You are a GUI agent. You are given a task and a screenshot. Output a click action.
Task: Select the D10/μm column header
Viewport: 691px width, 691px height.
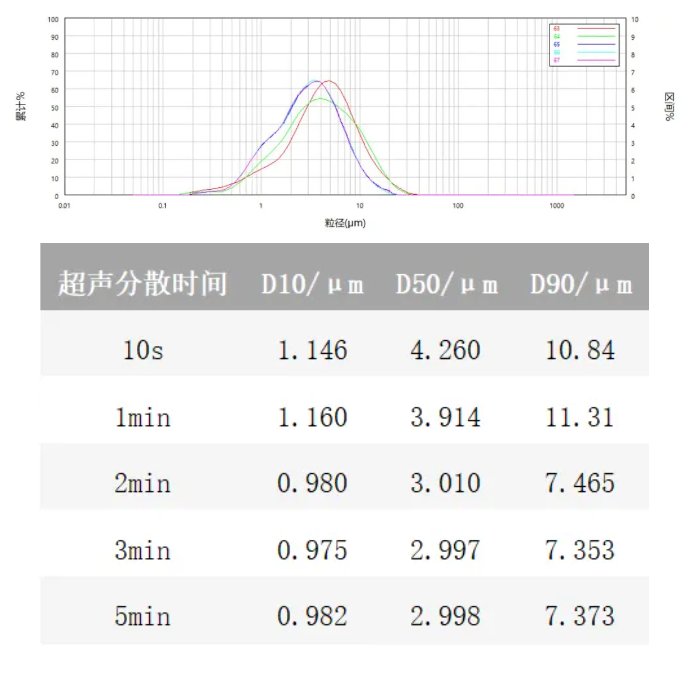point(312,284)
